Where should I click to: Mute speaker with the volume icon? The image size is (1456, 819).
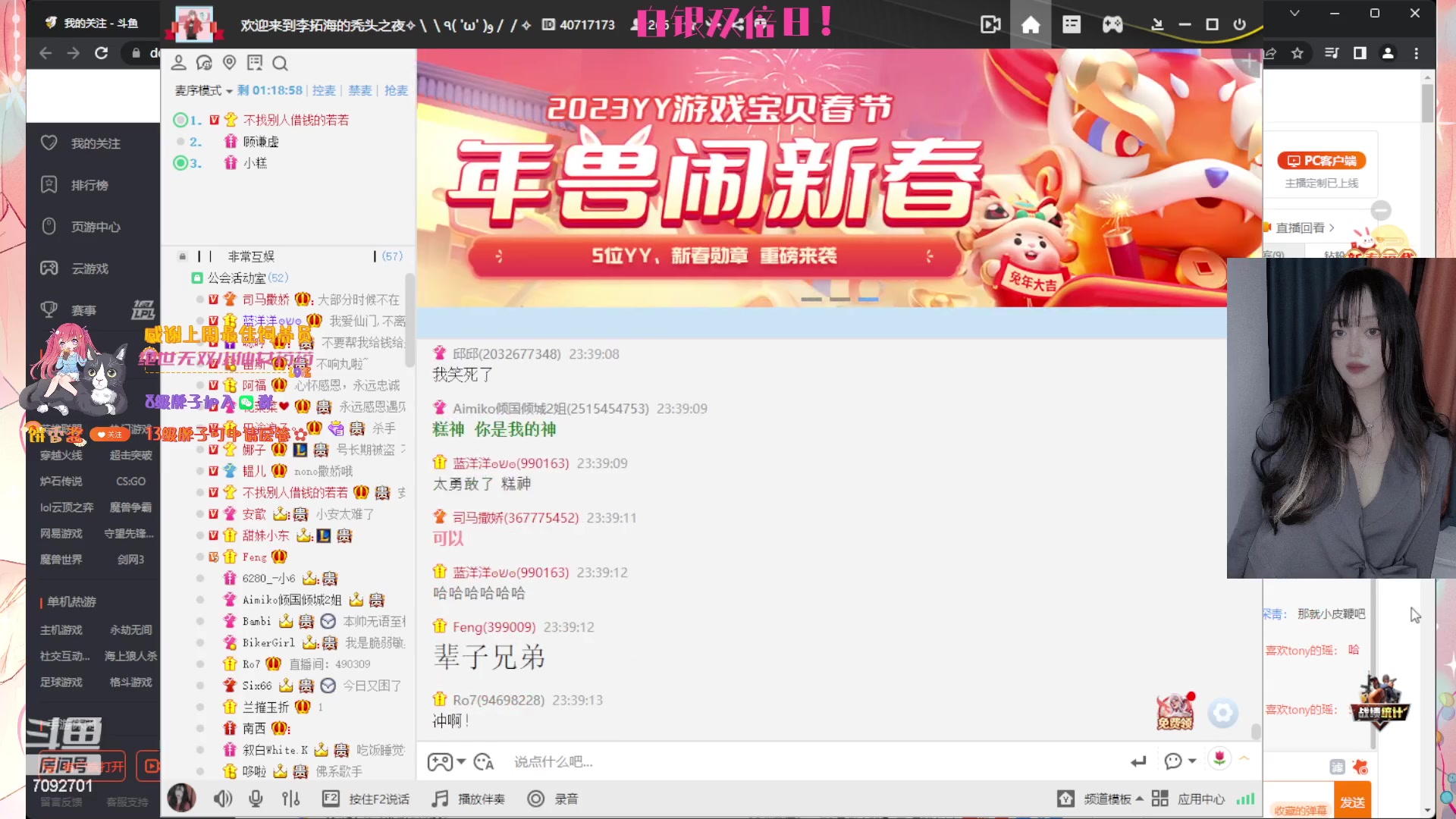[223, 799]
